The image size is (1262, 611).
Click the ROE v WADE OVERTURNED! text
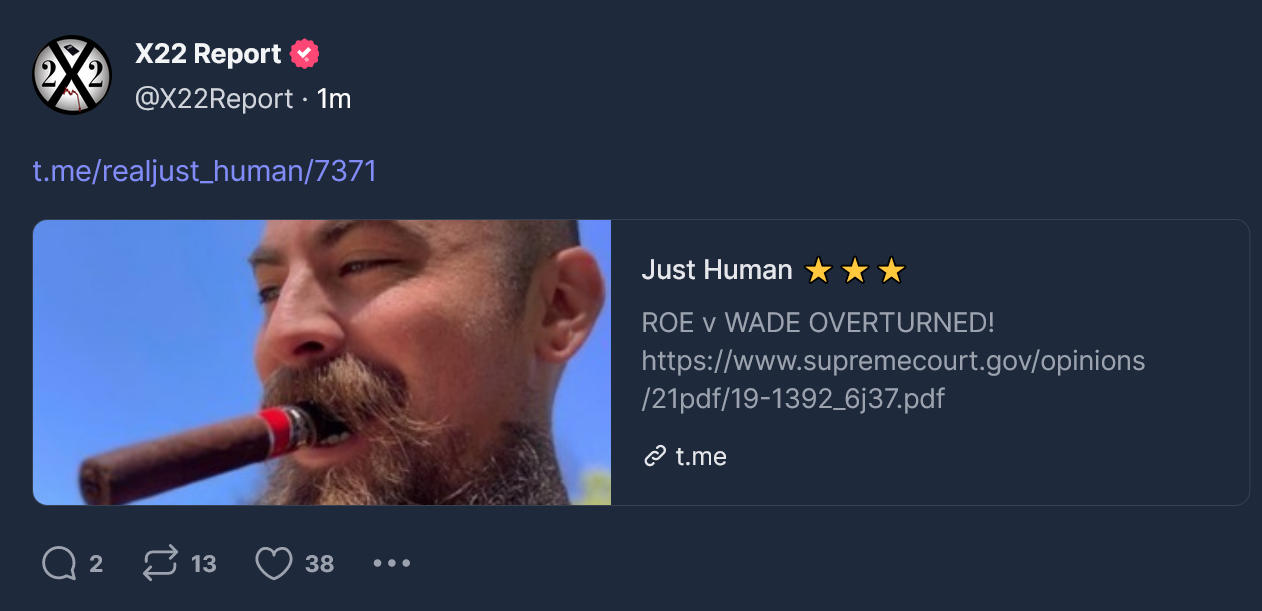click(x=818, y=323)
